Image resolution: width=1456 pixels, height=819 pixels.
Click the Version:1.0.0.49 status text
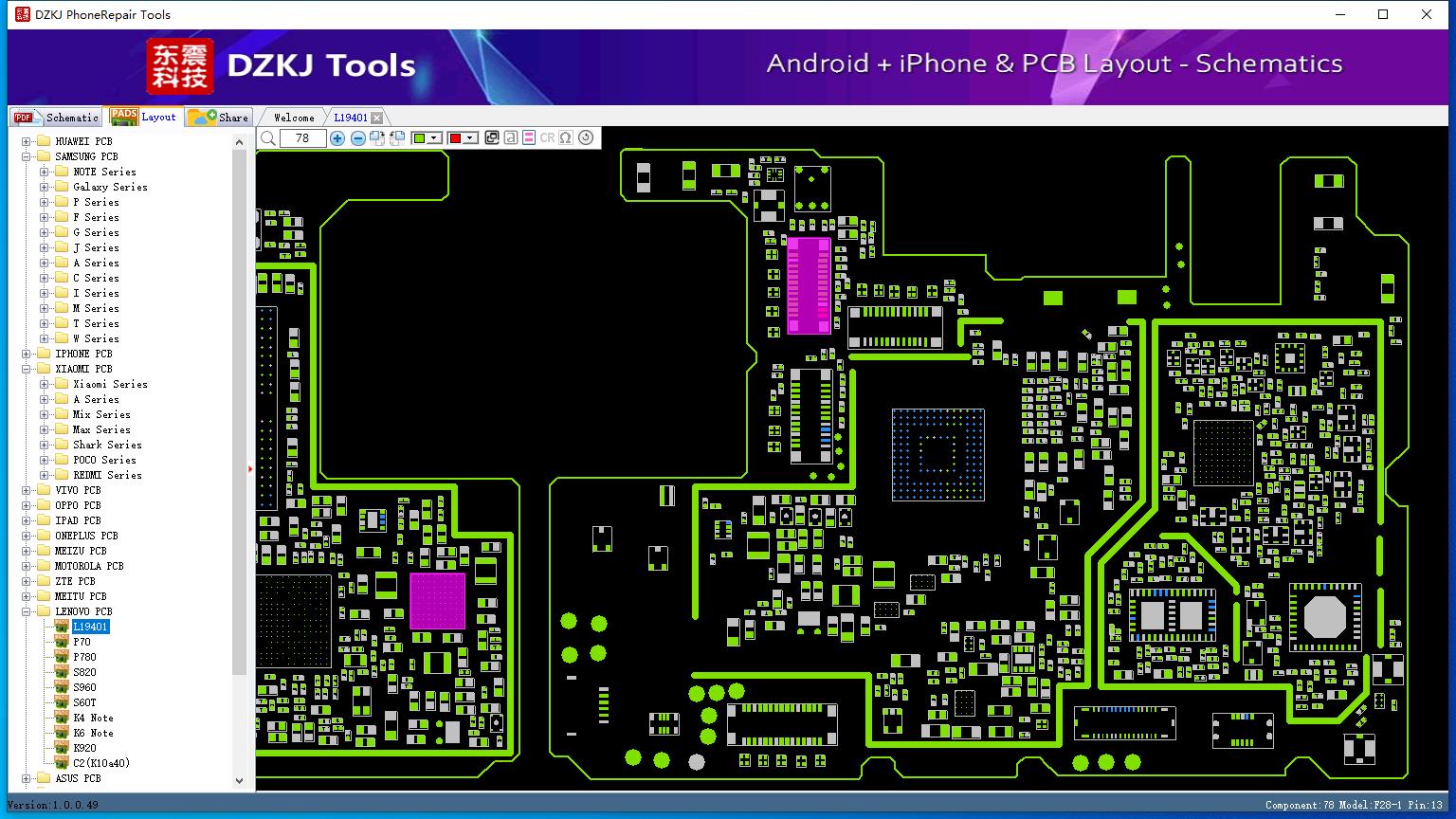pos(53,805)
